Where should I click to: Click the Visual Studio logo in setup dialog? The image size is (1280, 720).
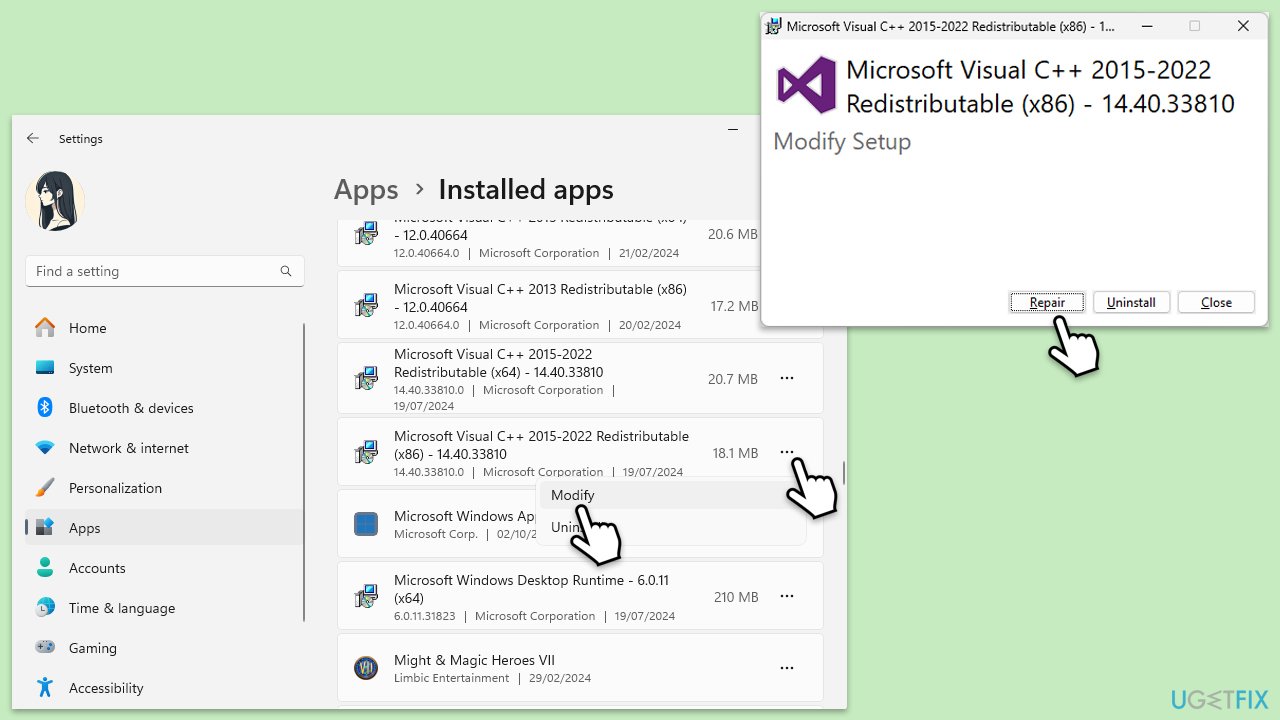[806, 85]
